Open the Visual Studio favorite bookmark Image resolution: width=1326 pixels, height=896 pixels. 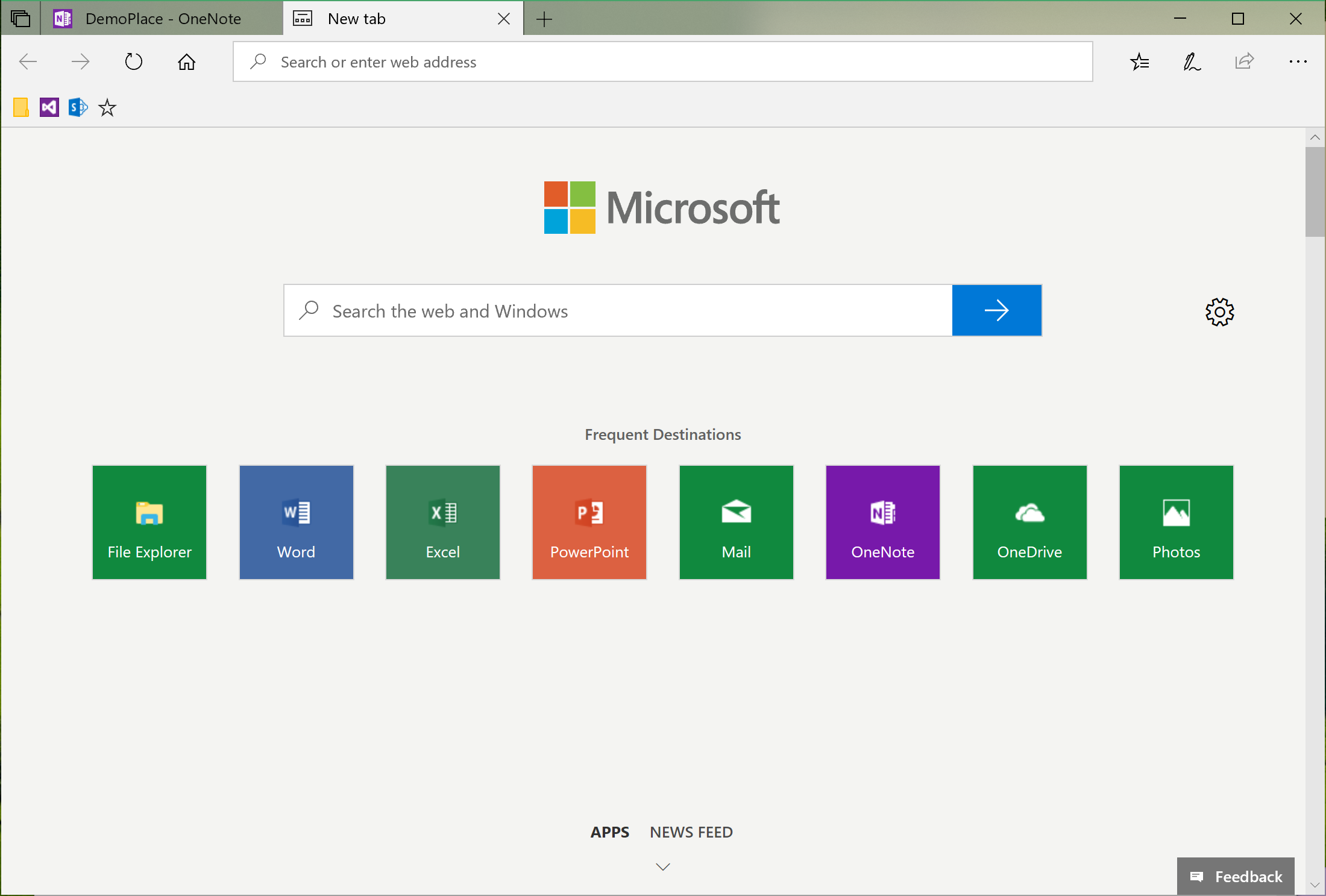point(49,107)
